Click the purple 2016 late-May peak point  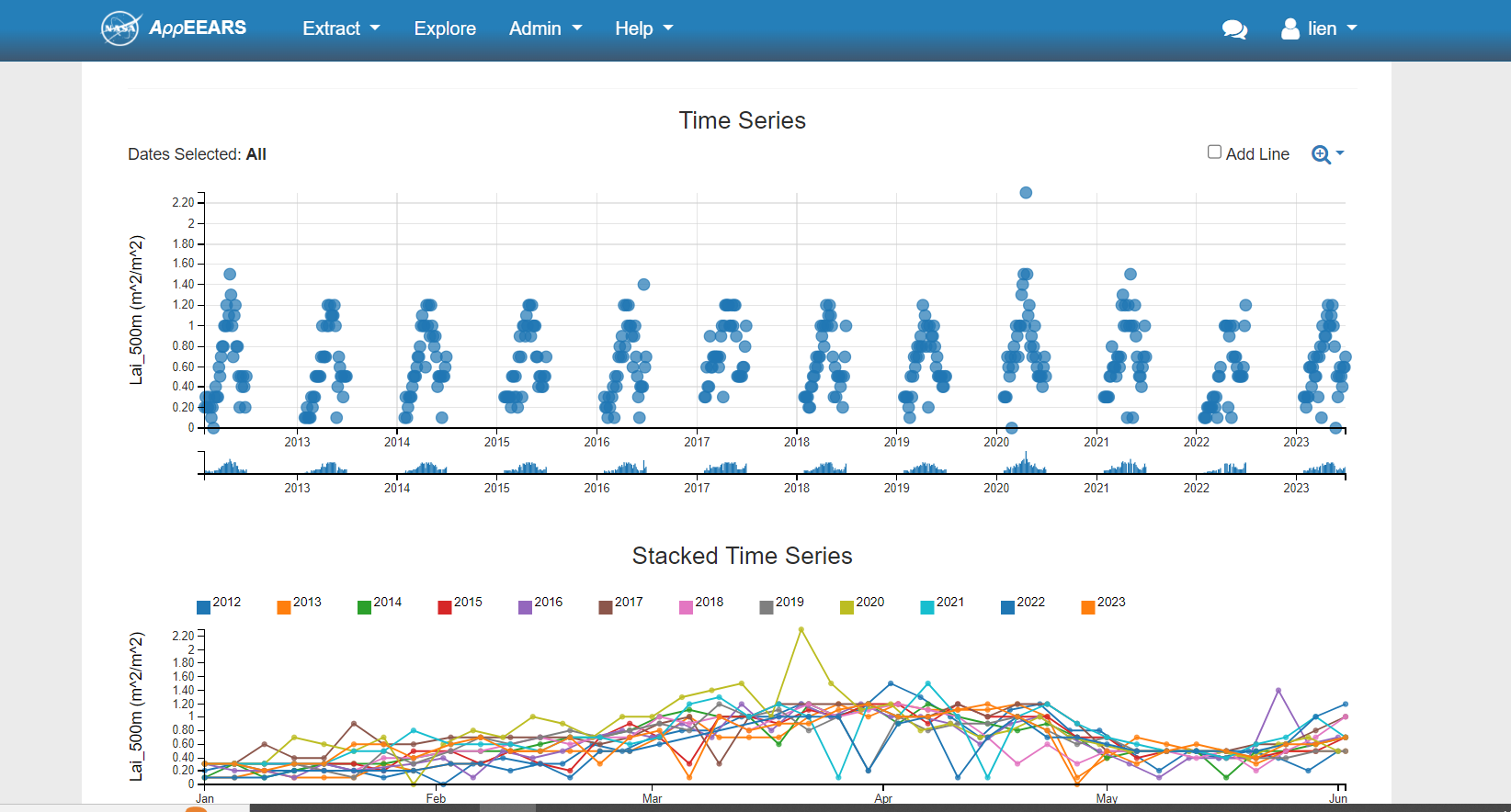(1278, 691)
